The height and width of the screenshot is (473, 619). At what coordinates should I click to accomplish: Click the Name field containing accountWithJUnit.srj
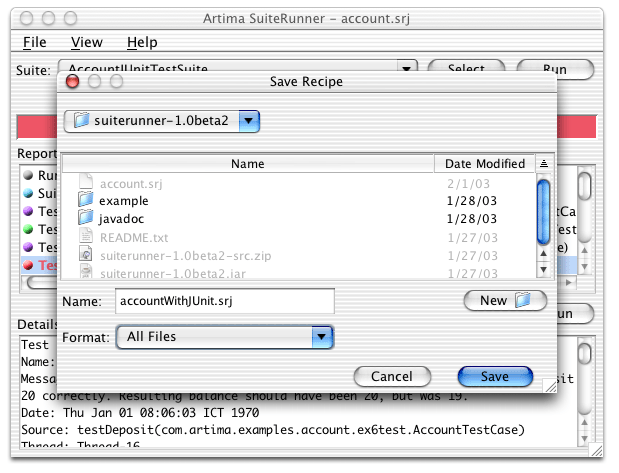225,301
